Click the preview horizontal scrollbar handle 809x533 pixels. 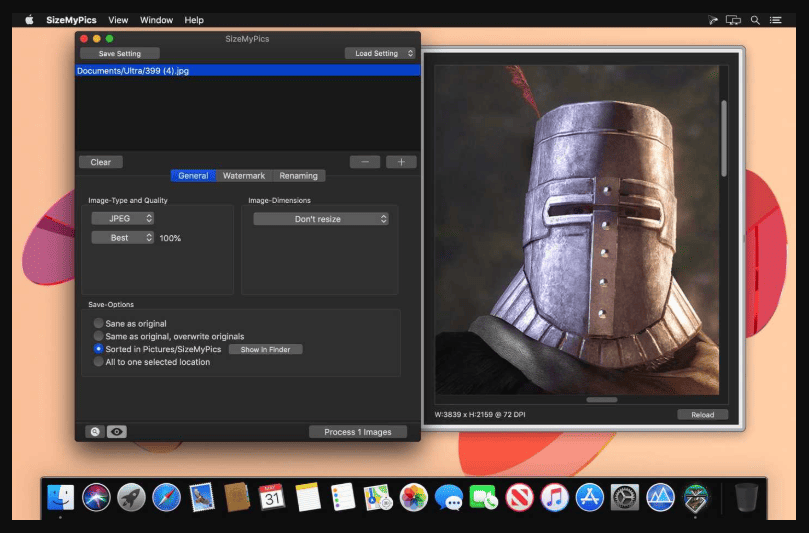point(602,400)
